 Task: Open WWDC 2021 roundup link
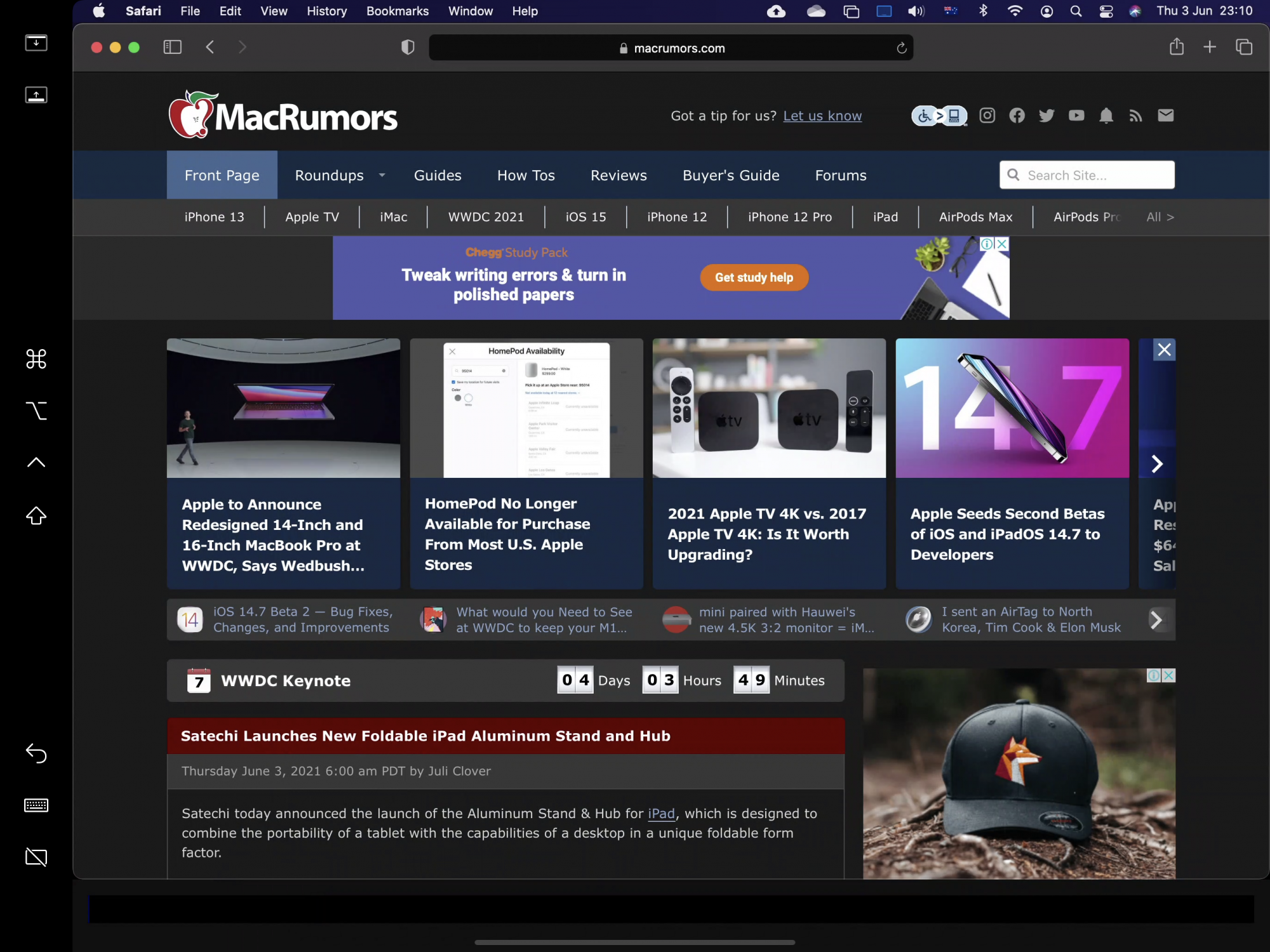pos(486,217)
